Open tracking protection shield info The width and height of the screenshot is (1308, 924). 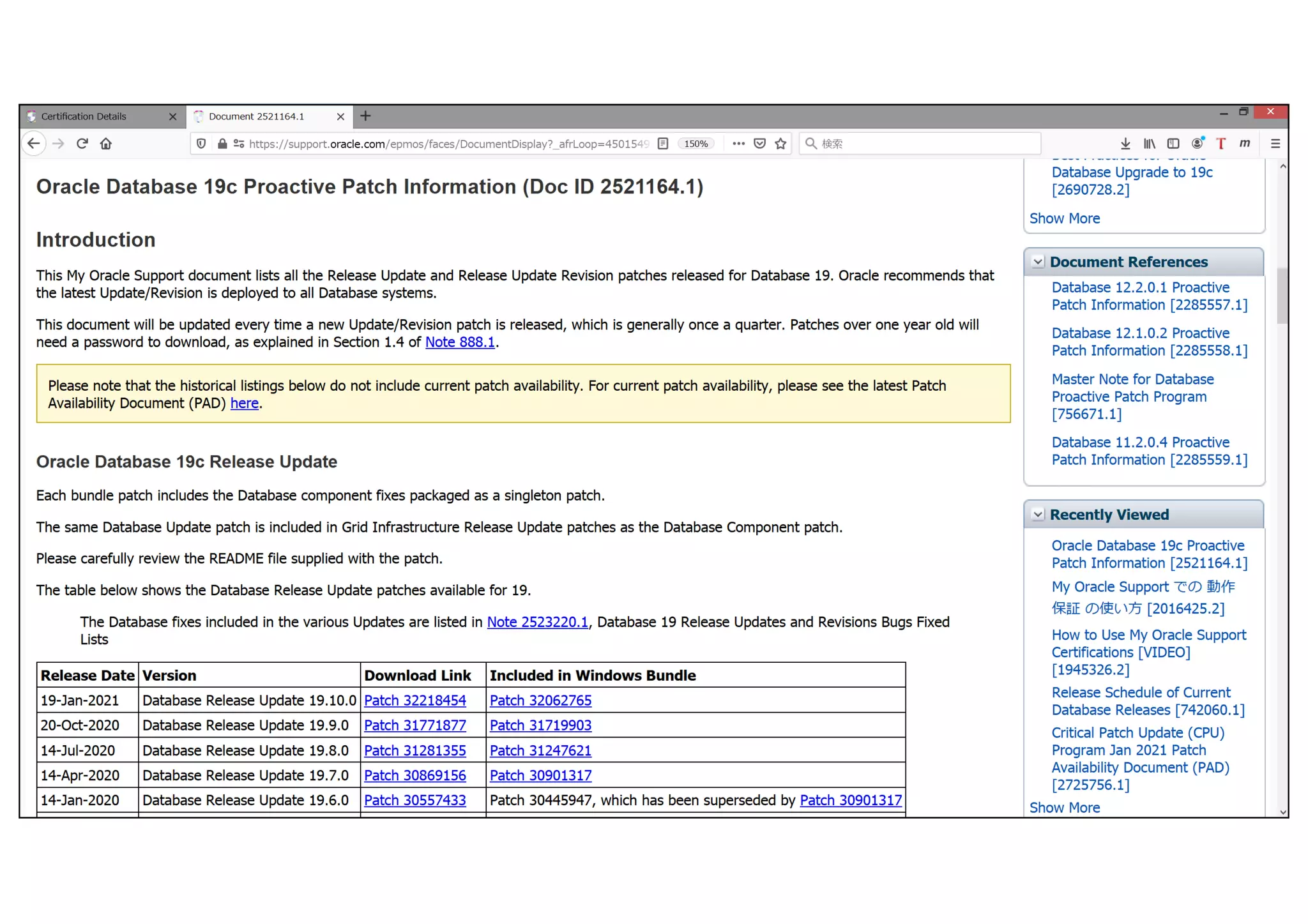point(201,144)
